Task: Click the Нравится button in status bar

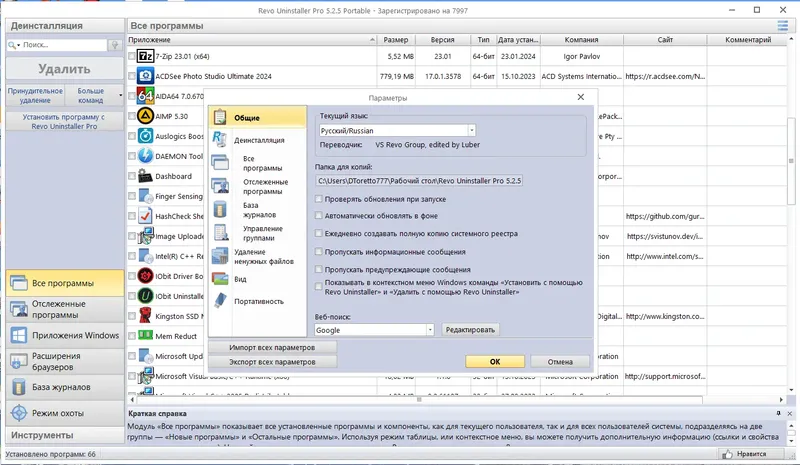Action: click(749, 453)
